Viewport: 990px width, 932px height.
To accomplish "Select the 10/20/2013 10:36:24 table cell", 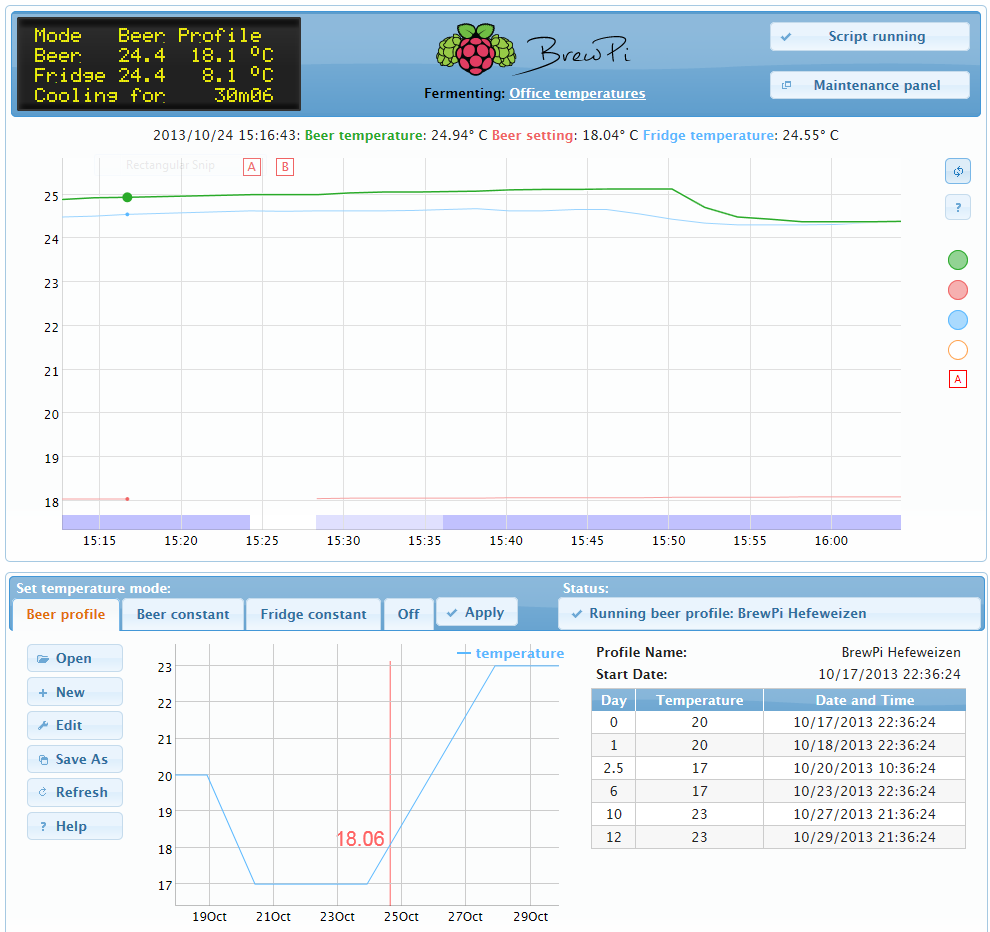I will point(864,768).
